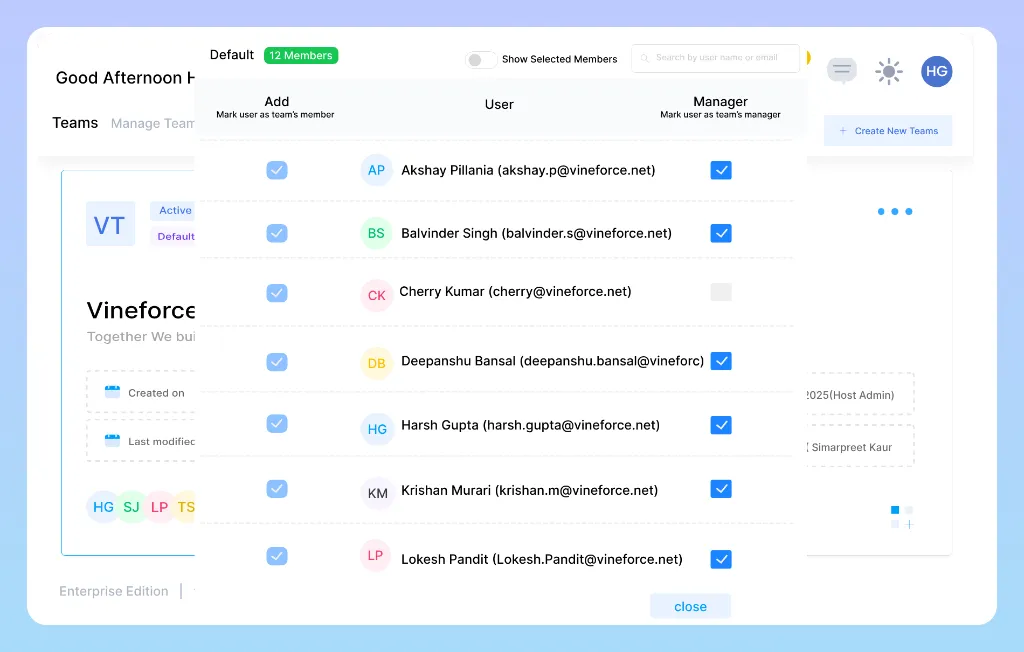This screenshot has width=1024, height=652.
Task: Click the grid plus icon on team card
Action: [x=902, y=517]
